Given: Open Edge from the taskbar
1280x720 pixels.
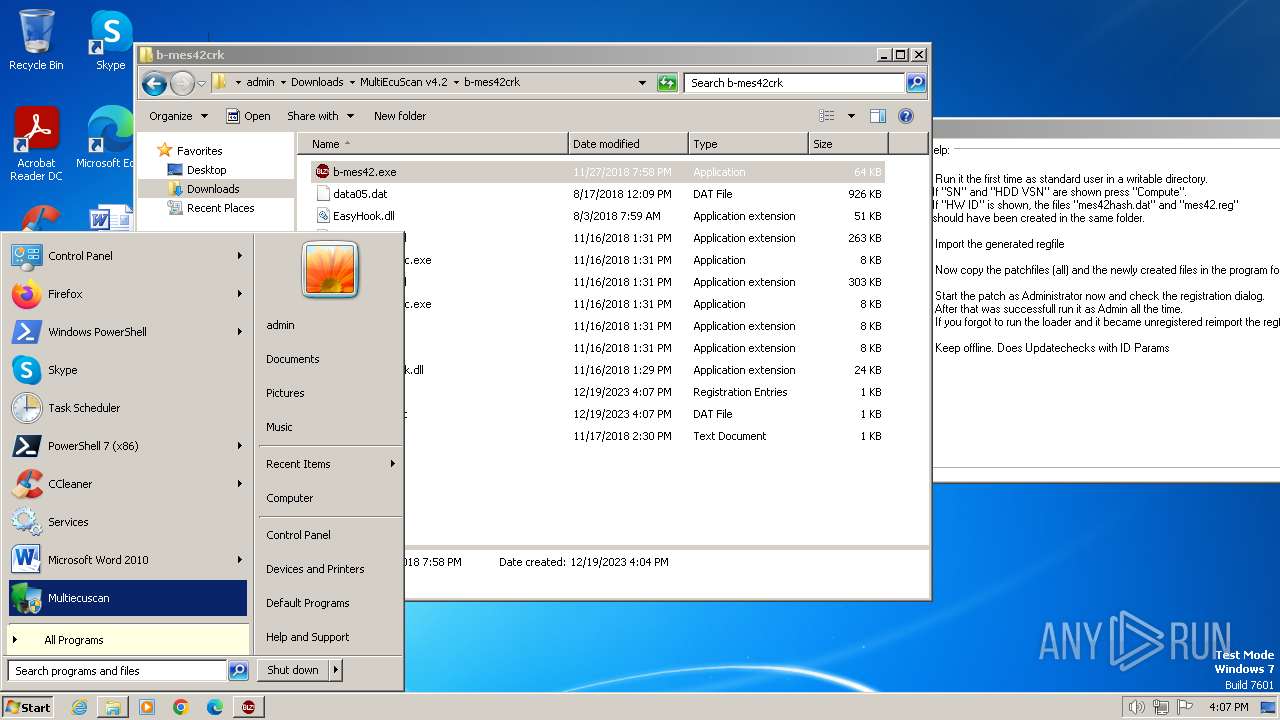Looking at the screenshot, I should point(215,707).
